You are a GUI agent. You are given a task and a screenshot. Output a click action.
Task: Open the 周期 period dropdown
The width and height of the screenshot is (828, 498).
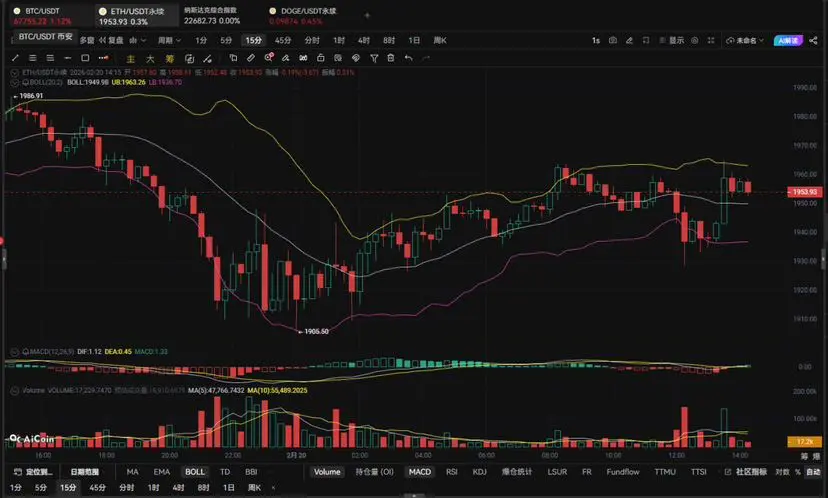click(x=169, y=40)
